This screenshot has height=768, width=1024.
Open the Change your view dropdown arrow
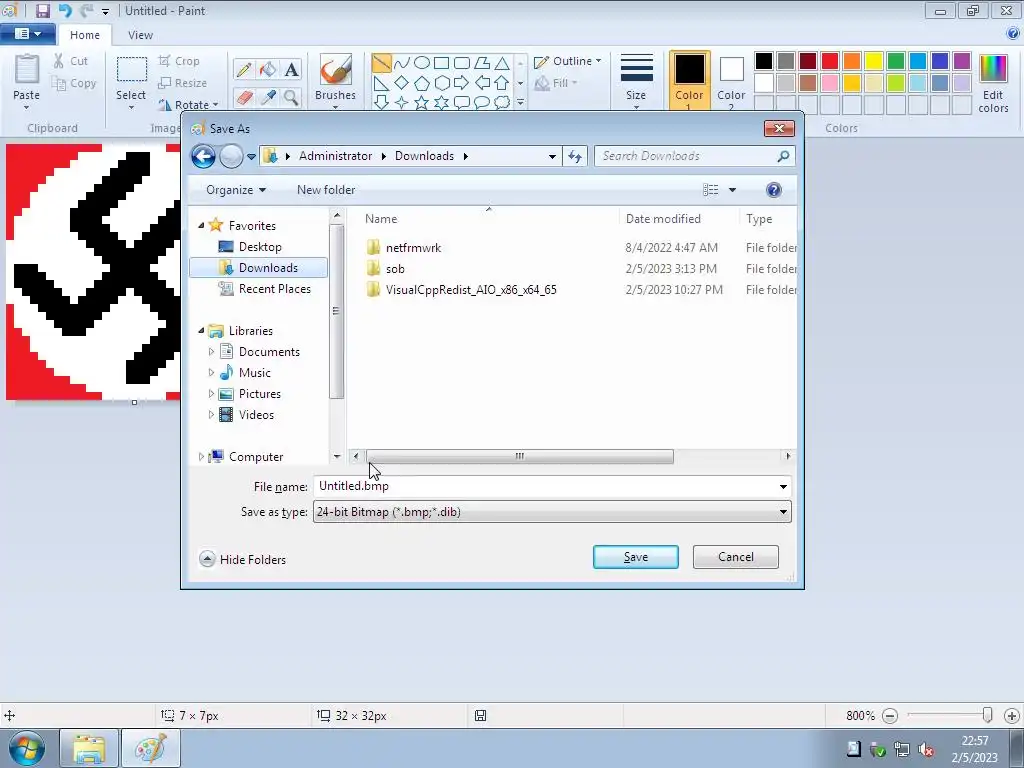point(732,190)
